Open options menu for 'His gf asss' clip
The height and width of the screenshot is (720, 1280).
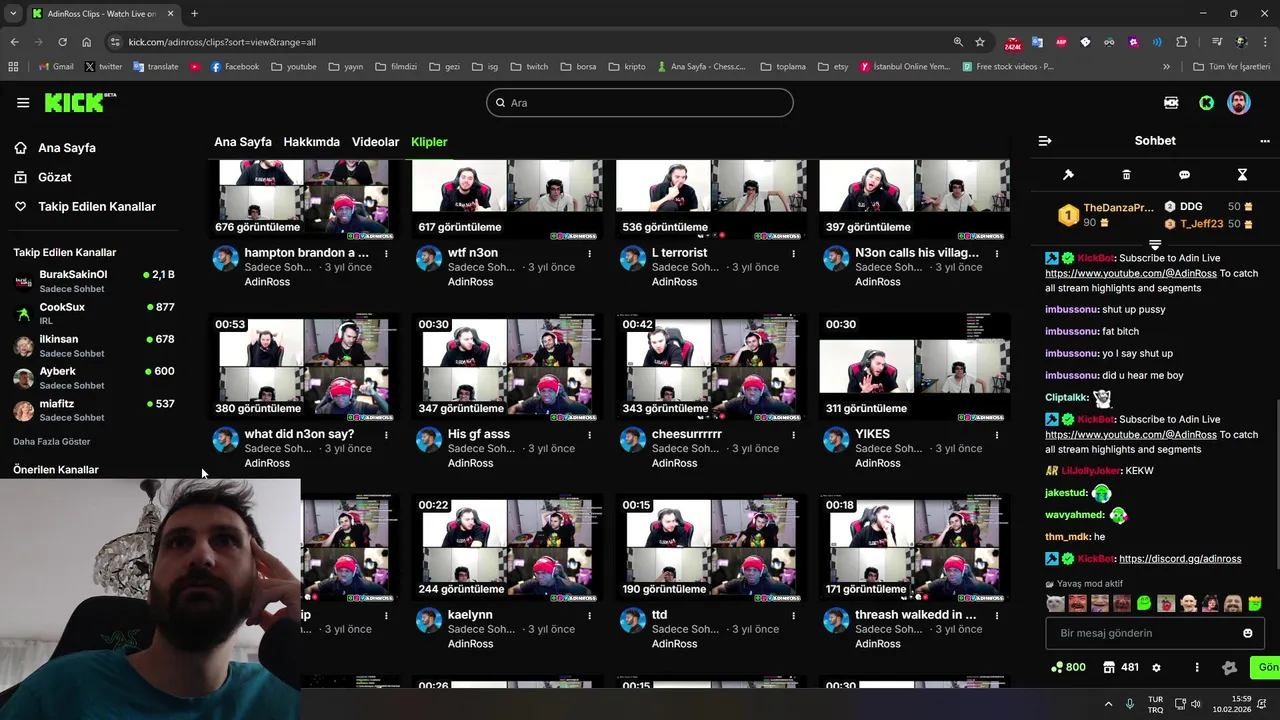(590, 435)
